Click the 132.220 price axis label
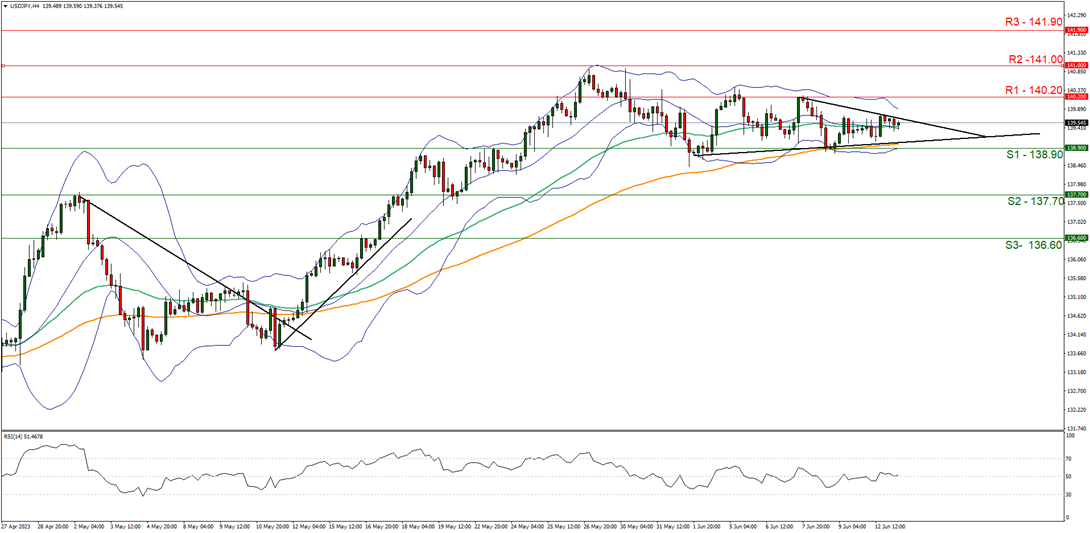The image size is (1090, 533). click(1077, 409)
